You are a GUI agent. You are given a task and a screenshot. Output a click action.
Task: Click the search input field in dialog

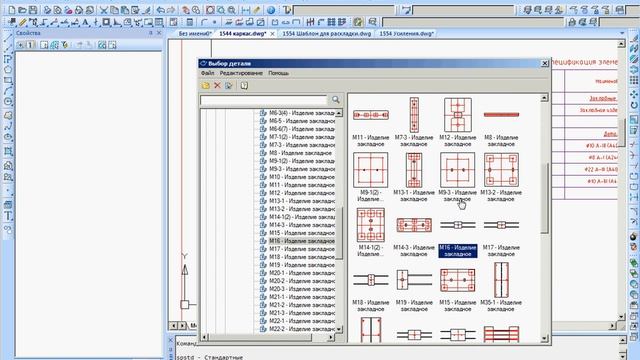264,100
